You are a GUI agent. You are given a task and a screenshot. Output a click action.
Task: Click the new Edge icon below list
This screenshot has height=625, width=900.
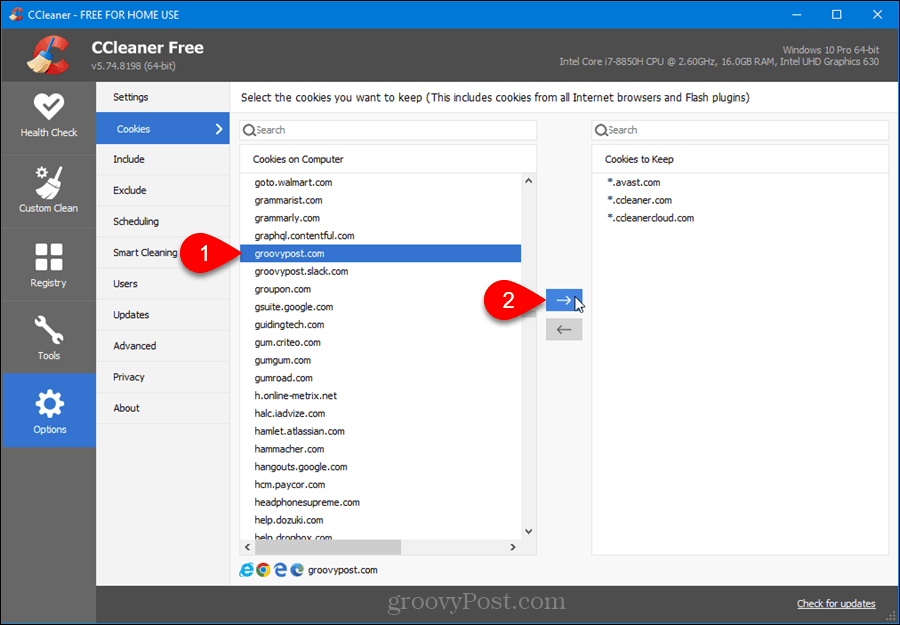point(297,570)
